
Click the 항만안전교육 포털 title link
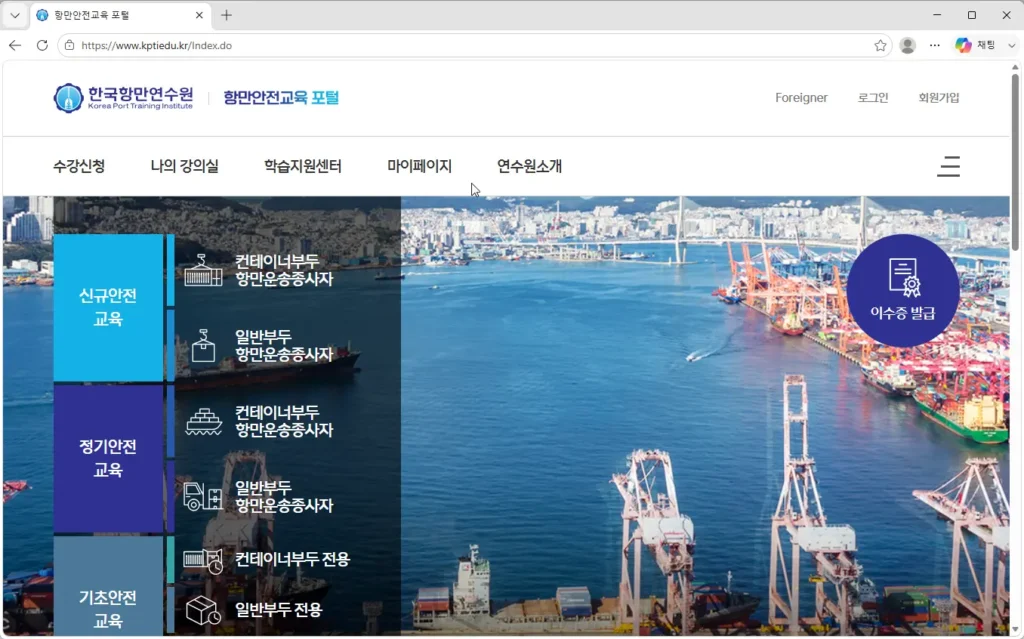pyautogui.click(x=281, y=97)
